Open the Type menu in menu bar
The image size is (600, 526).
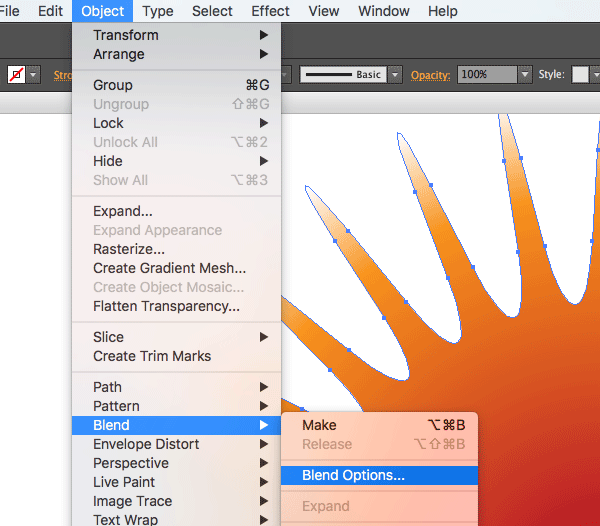(158, 11)
